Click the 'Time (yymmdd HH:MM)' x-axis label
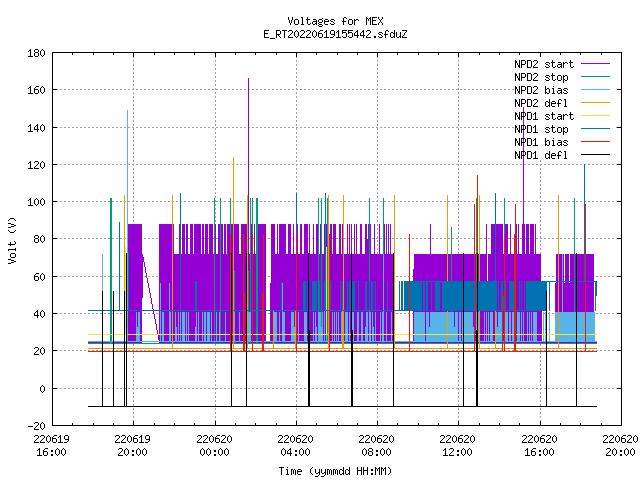 [x=335, y=471]
